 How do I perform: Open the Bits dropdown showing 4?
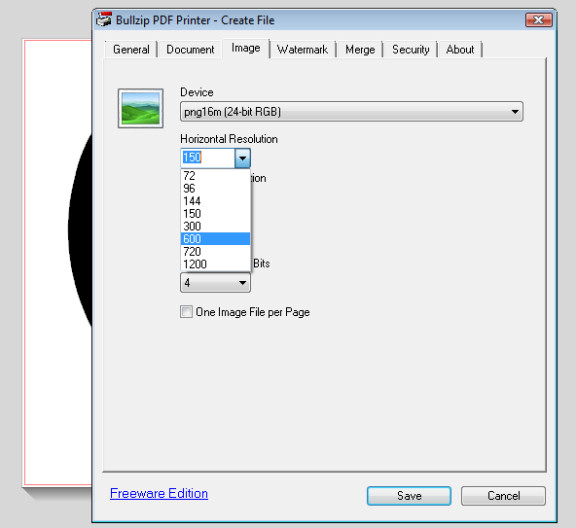[x=215, y=283]
